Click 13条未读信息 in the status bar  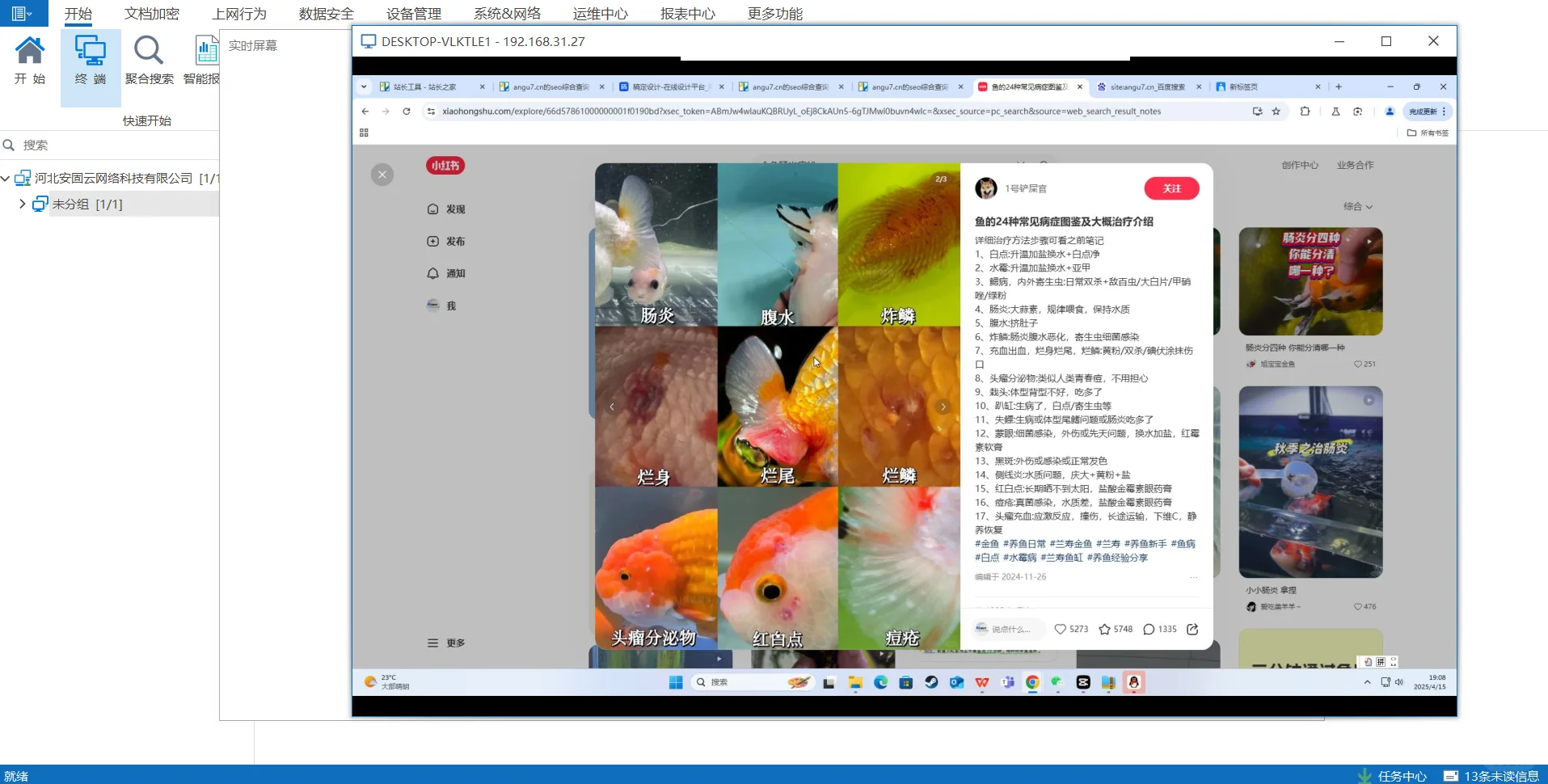[x=1499, y=775]
